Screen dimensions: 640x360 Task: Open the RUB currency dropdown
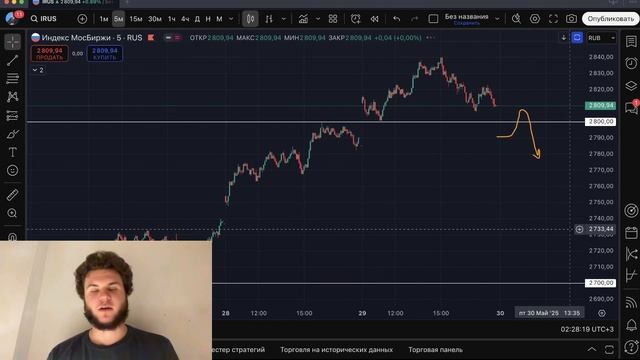pyautogui.click(x=601, y=38)
